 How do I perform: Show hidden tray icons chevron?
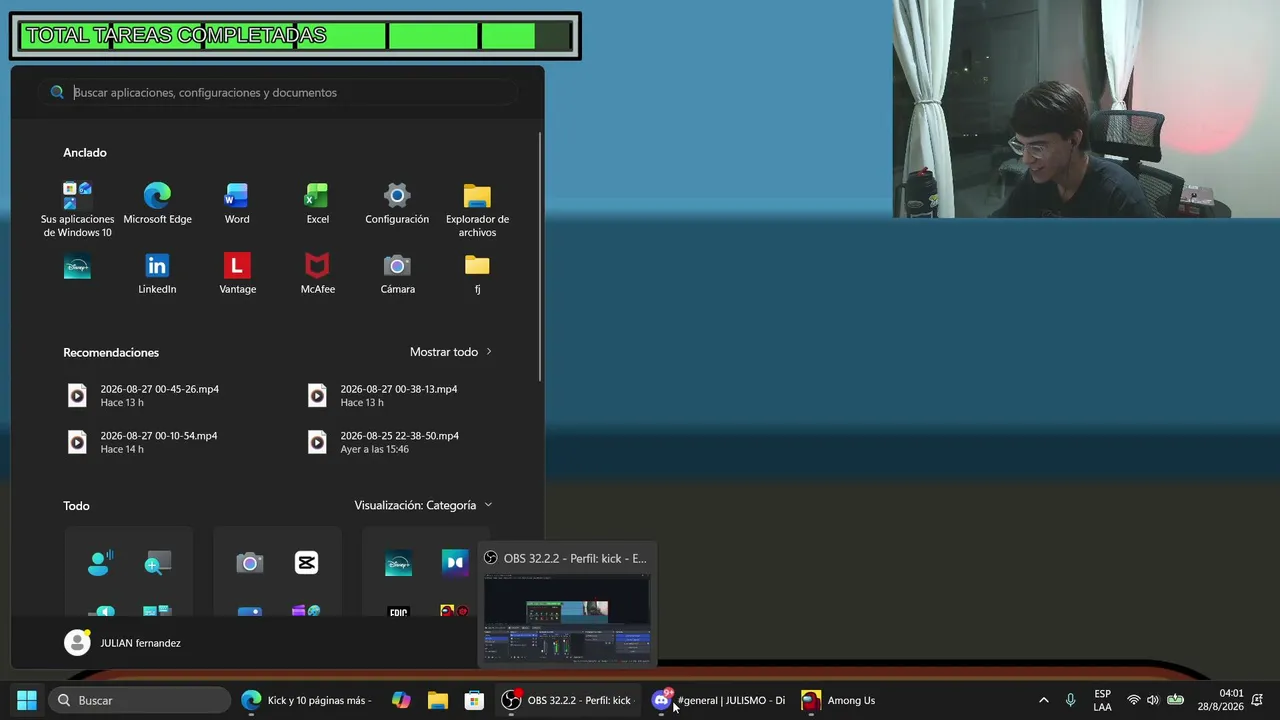tap(1044, 700)
